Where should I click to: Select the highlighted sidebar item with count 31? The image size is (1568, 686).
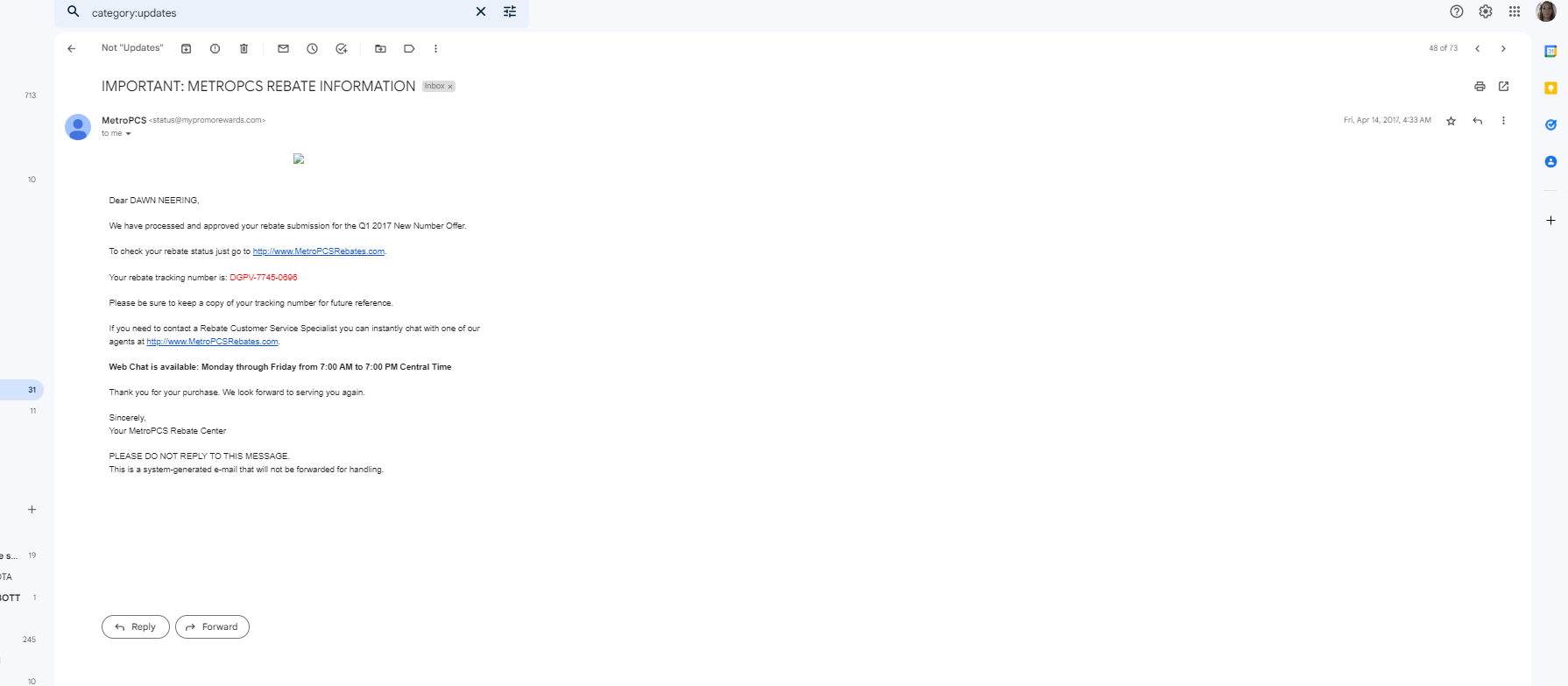[21, 390]
